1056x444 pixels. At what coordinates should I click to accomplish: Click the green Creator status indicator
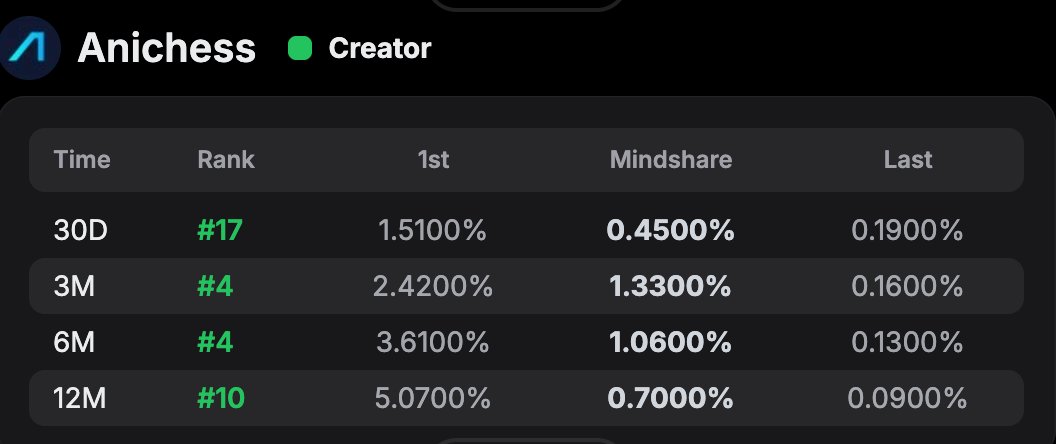299,48
